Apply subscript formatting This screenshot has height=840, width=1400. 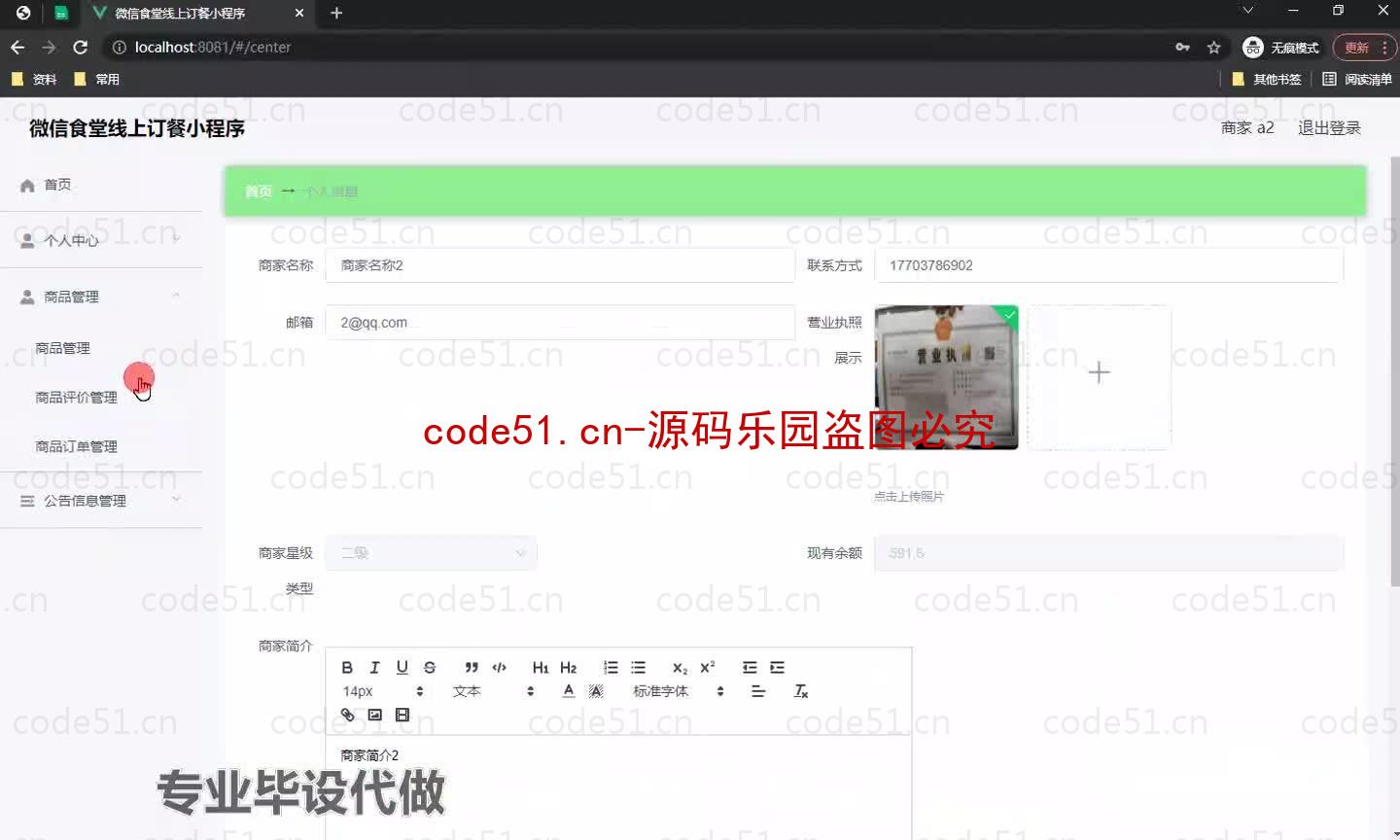pos(680,667)
